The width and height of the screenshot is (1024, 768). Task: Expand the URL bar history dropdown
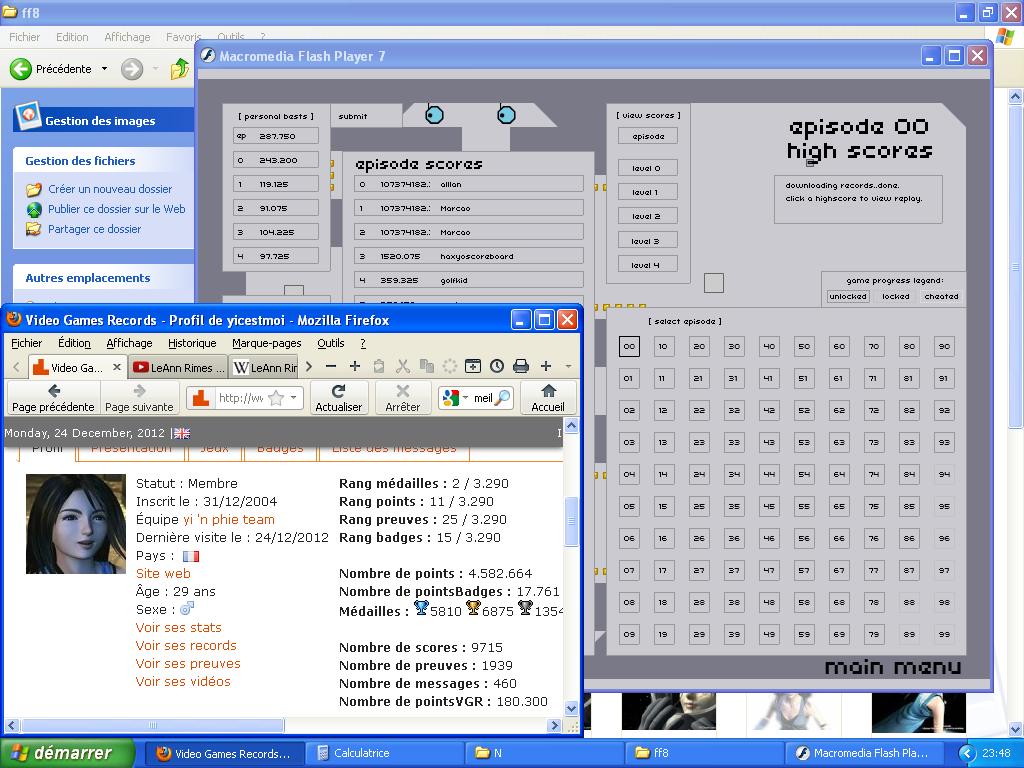pos(295,398)
